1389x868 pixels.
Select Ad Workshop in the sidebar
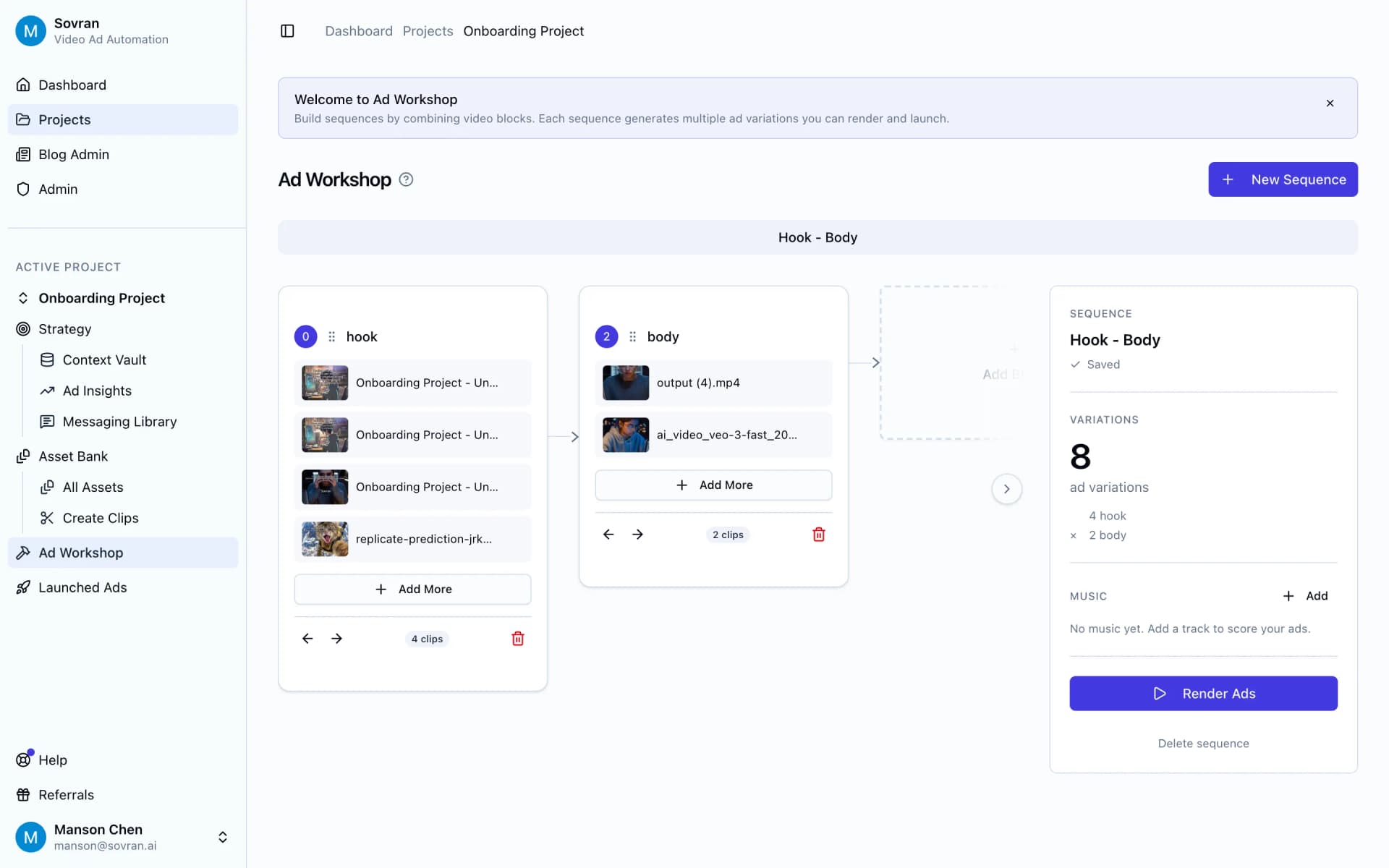point(123,553)
